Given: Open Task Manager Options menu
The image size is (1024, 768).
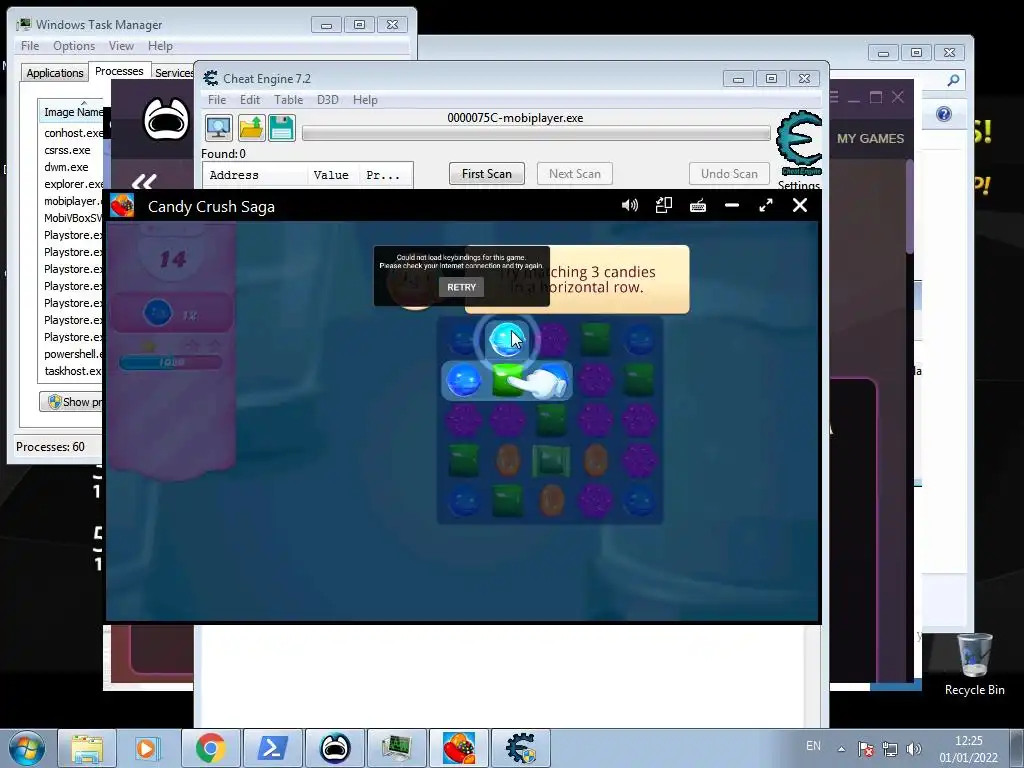Looking at the screenshot, I should pyautogui.click(x=74, y=46).
